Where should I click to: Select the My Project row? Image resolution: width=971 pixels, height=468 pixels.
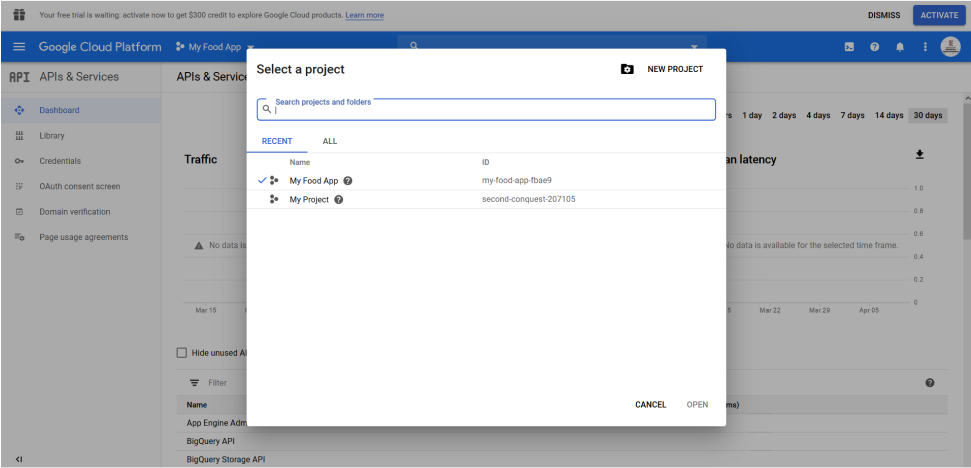[x=486, y=199]
